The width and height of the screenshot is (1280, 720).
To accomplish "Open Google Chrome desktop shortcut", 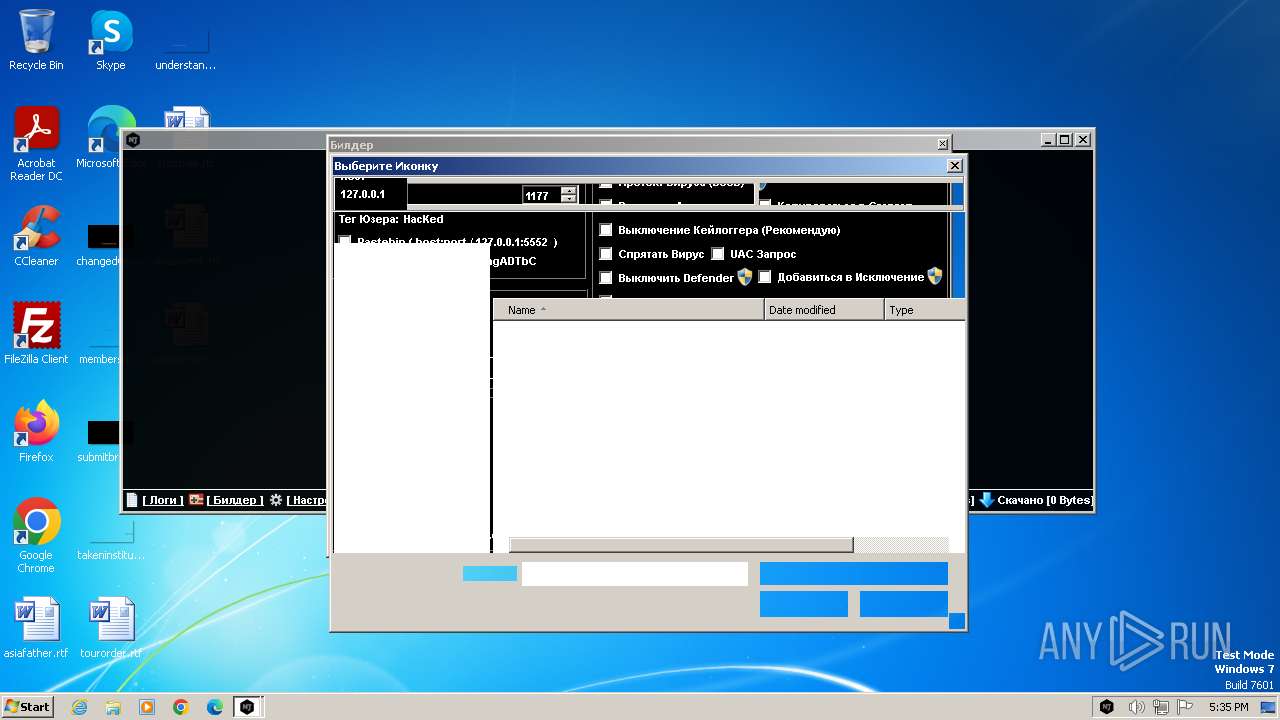I will click(36, 536).
